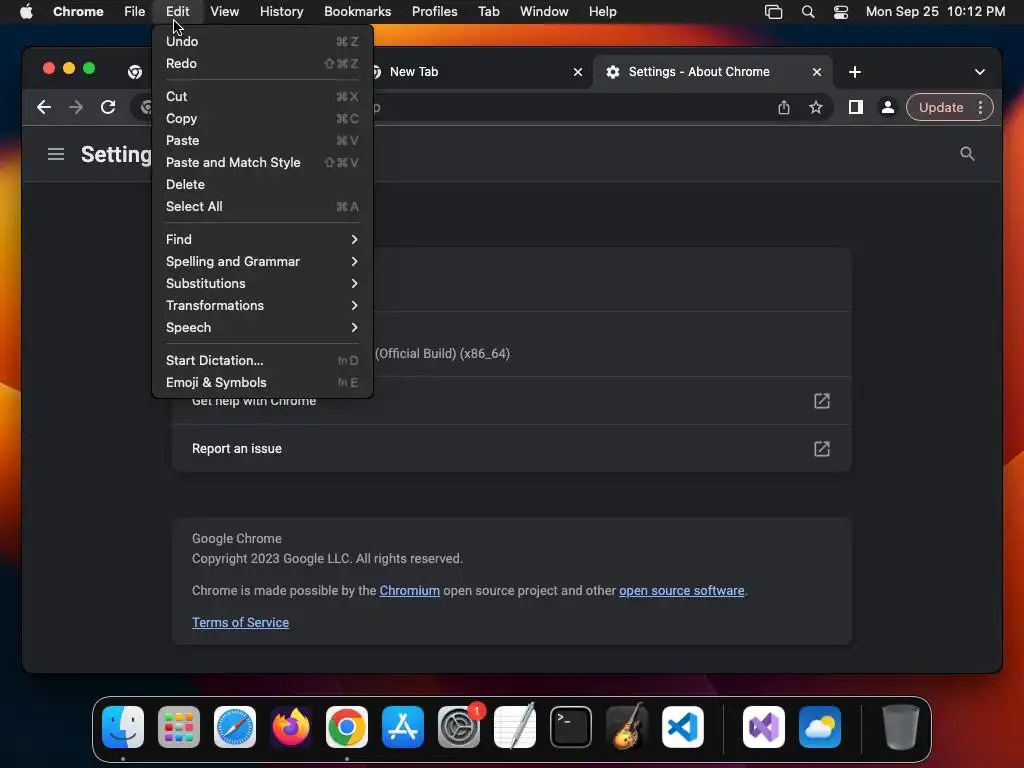The height and width of the screenshot is (768, 1024).
Task: Click the Chrome back arrow
Action: (44, 107)
